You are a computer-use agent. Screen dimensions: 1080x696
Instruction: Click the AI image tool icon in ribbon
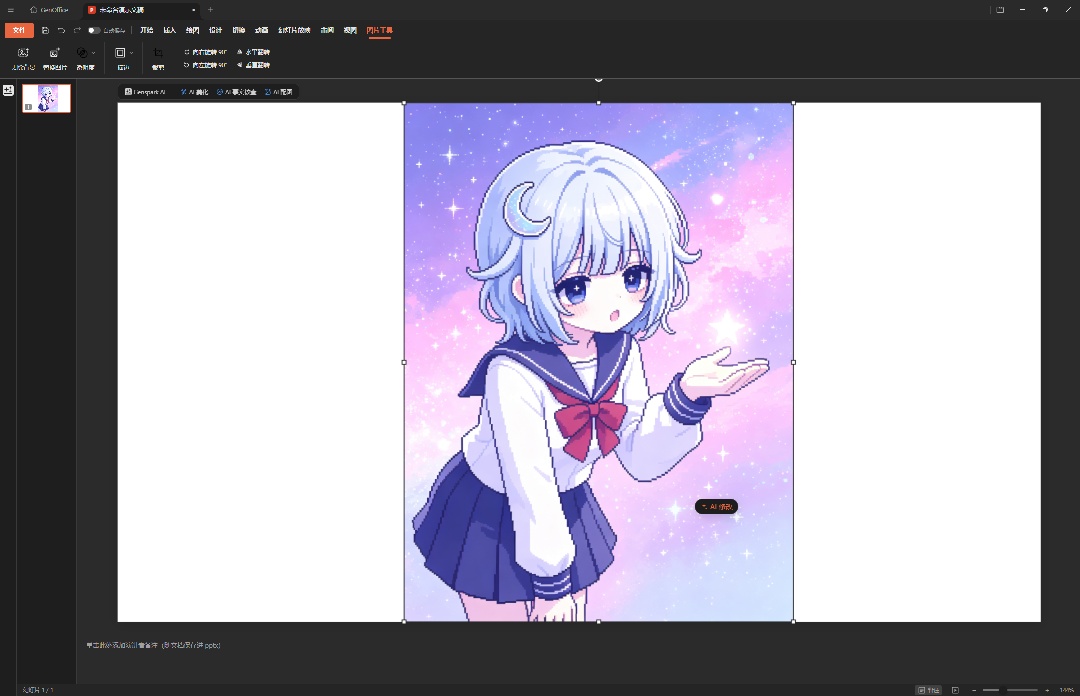23,53
